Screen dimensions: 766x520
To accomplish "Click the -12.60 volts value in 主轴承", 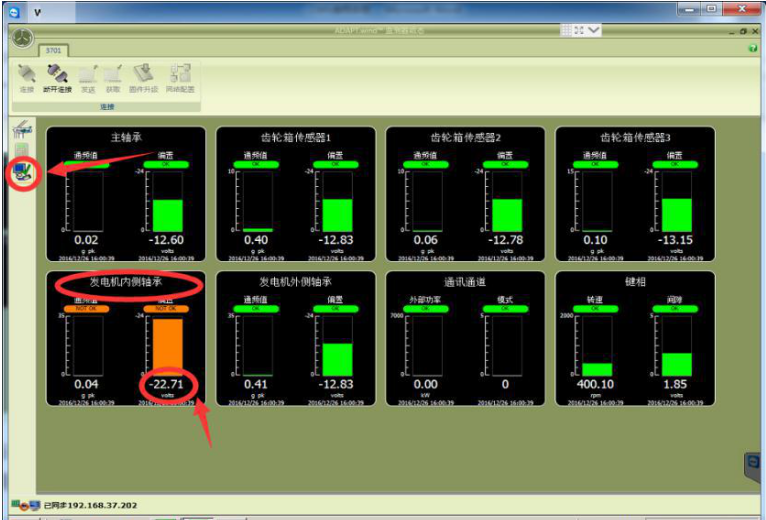I will point(166,240).
